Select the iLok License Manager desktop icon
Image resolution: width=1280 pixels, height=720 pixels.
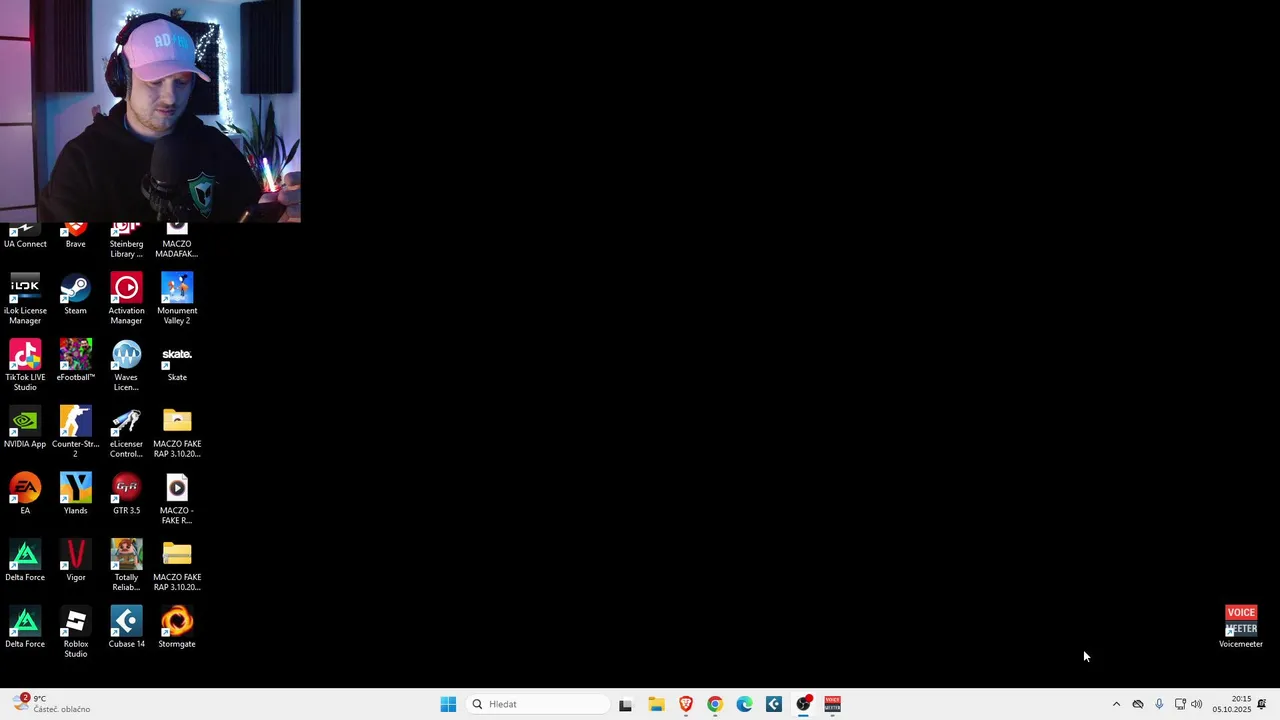pyautogui.click(x=25, y=298)
